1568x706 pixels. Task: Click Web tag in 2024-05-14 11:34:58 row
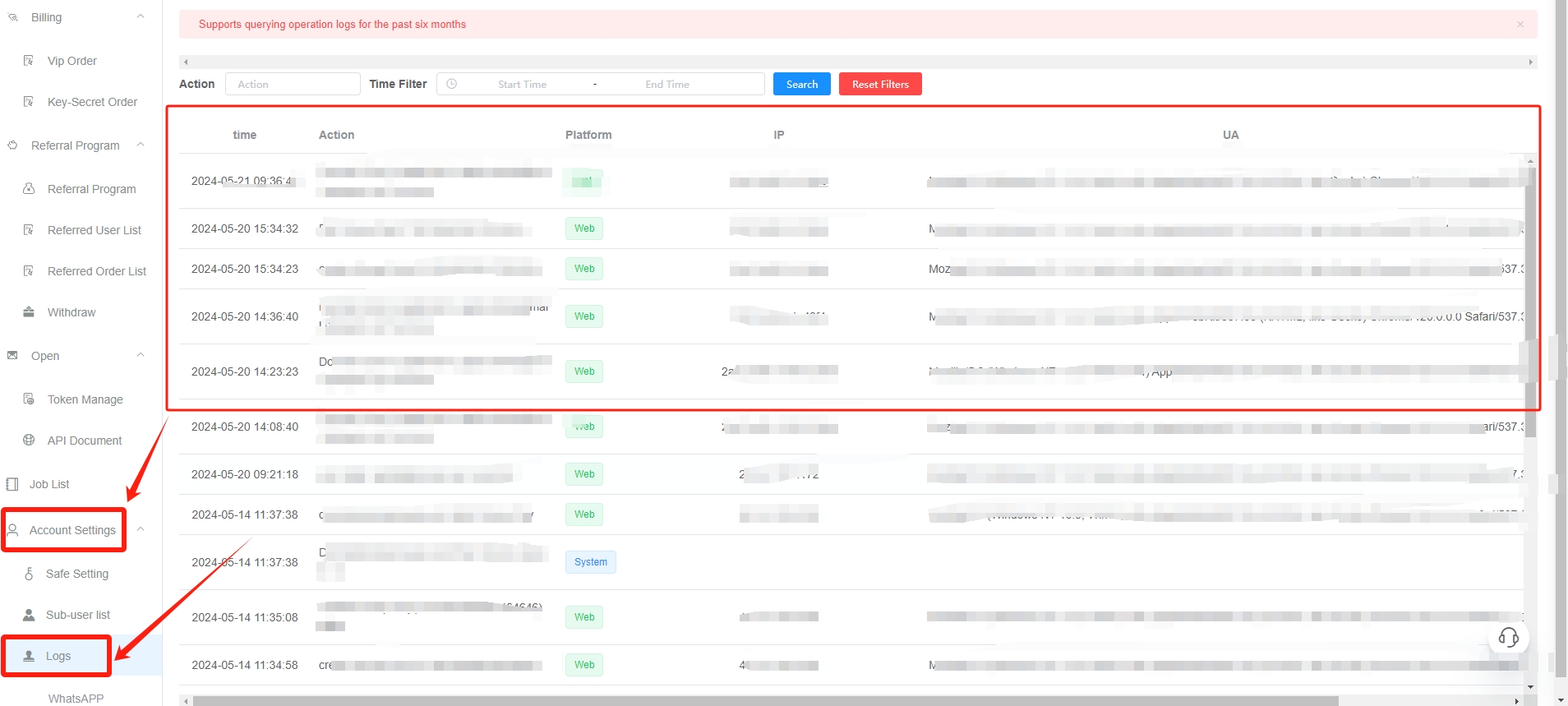coord(584,665)
